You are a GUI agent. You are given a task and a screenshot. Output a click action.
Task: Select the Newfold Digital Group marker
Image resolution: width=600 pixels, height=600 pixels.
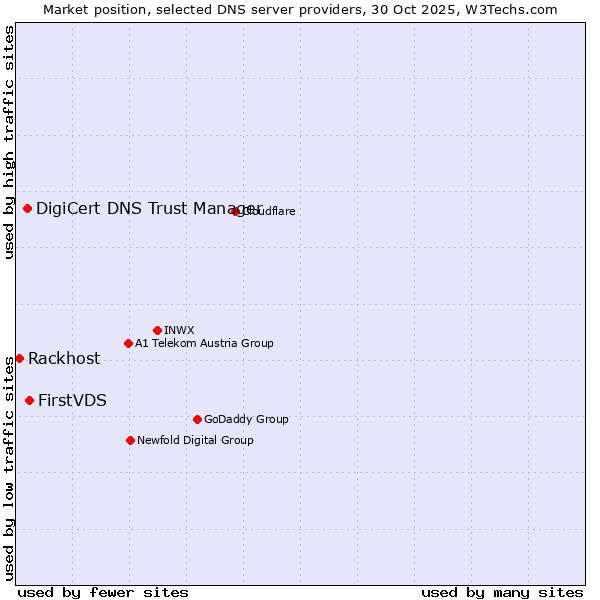tap(130, 440)
